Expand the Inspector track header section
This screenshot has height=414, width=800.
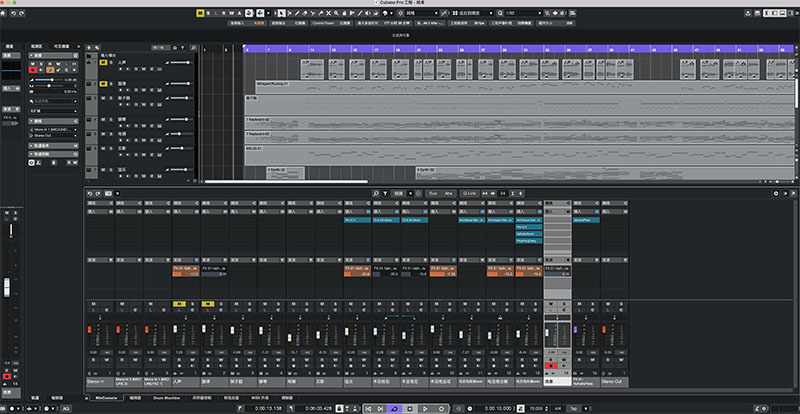[x=54, y=55]
